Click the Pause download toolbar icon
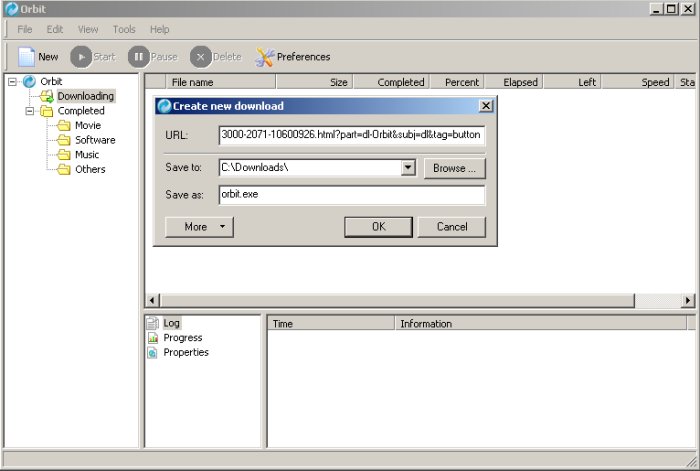This screenshot has height=471, width=700. click(x=138, y=57)
